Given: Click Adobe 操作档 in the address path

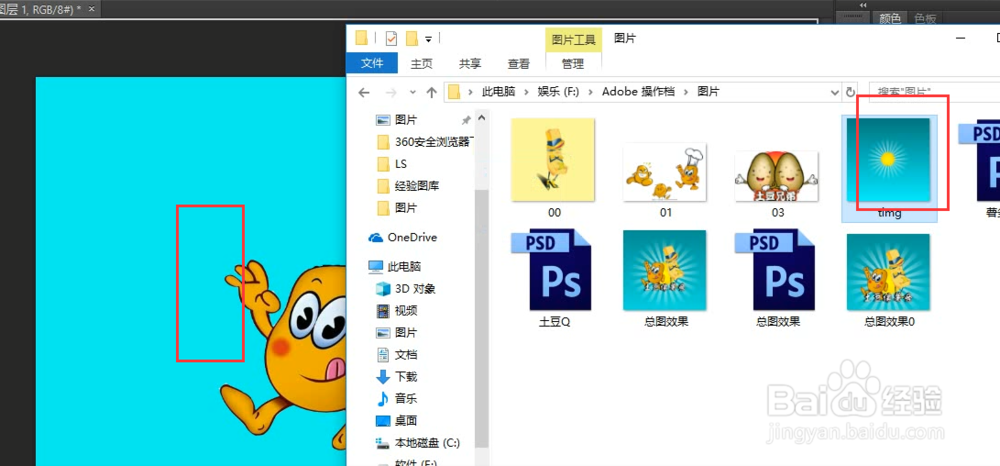Looking at the screenshot, I should (x=638, y=92).
